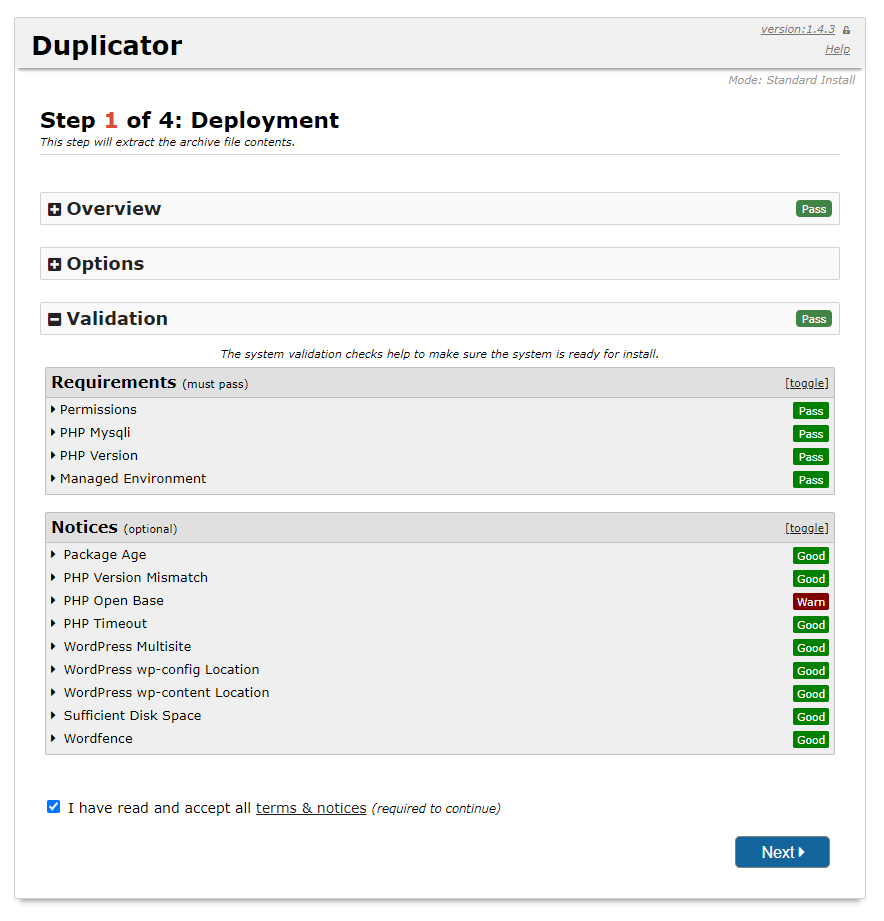Click the Validation Pass badge
The image size is (884, 921).
(814, 319)
